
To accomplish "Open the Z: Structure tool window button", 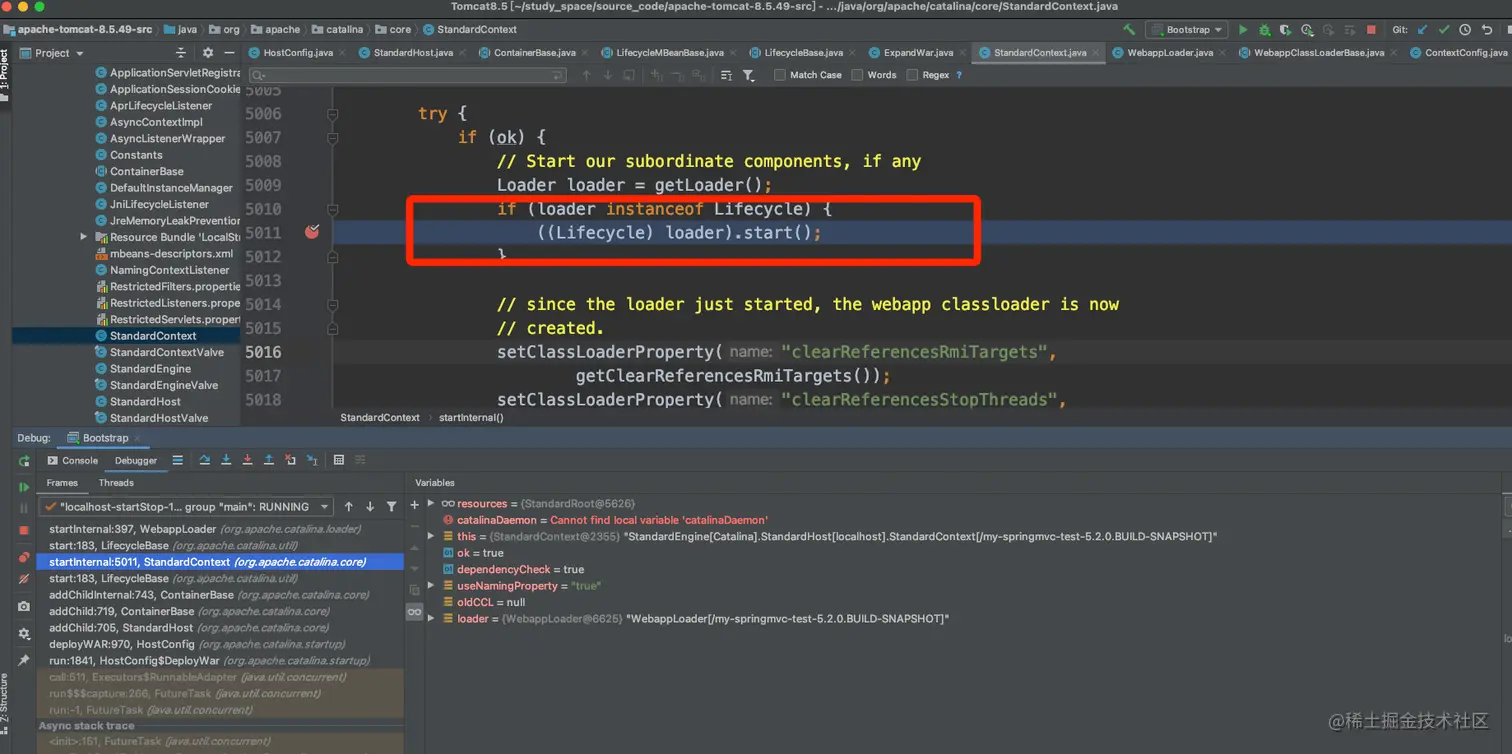I will click(5, 703).
